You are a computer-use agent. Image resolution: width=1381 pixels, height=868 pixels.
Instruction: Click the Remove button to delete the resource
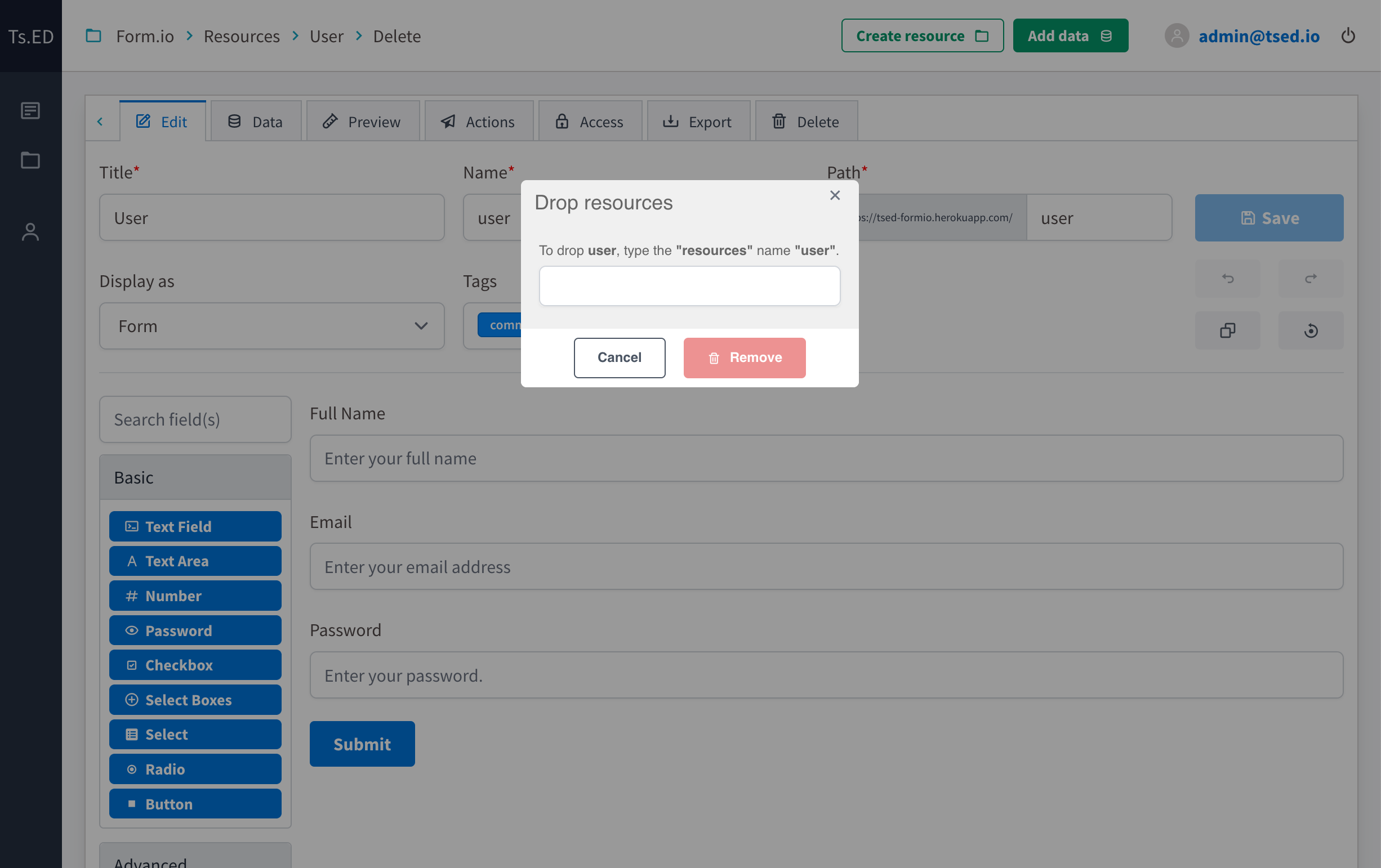tap(744, 357)
